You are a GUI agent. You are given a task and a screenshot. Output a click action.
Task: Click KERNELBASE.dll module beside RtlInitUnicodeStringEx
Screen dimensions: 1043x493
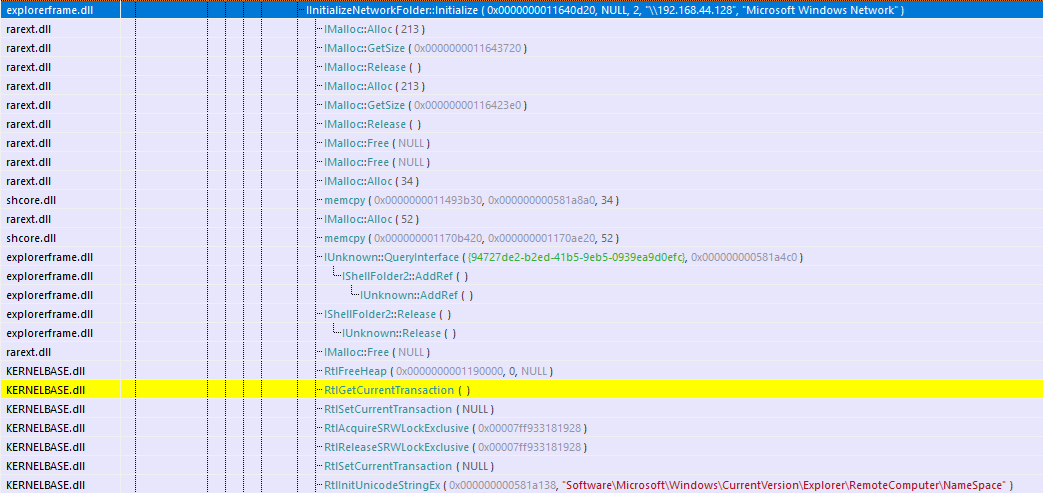(x=45, y=484)
